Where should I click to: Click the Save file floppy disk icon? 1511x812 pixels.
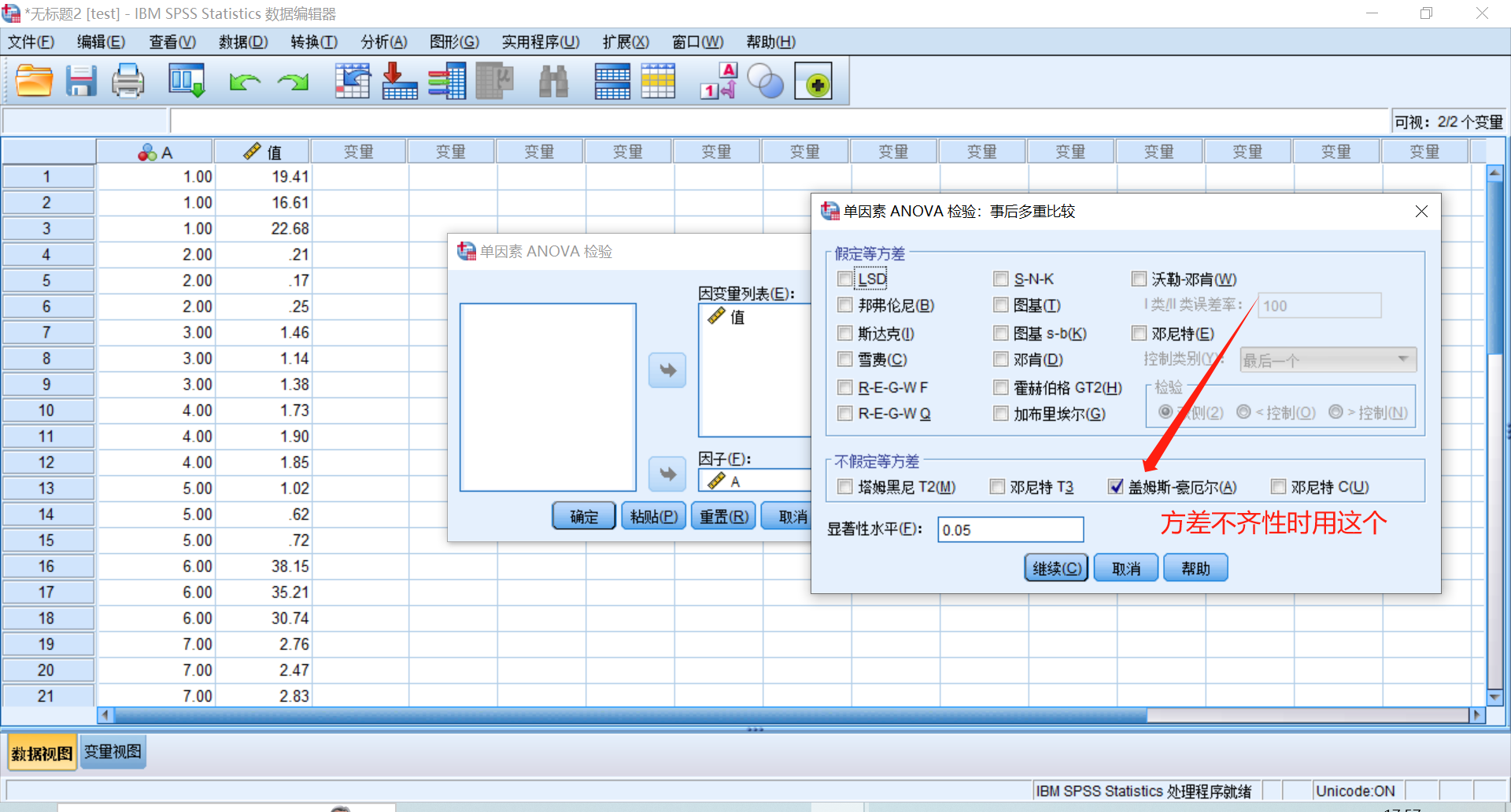80,81
